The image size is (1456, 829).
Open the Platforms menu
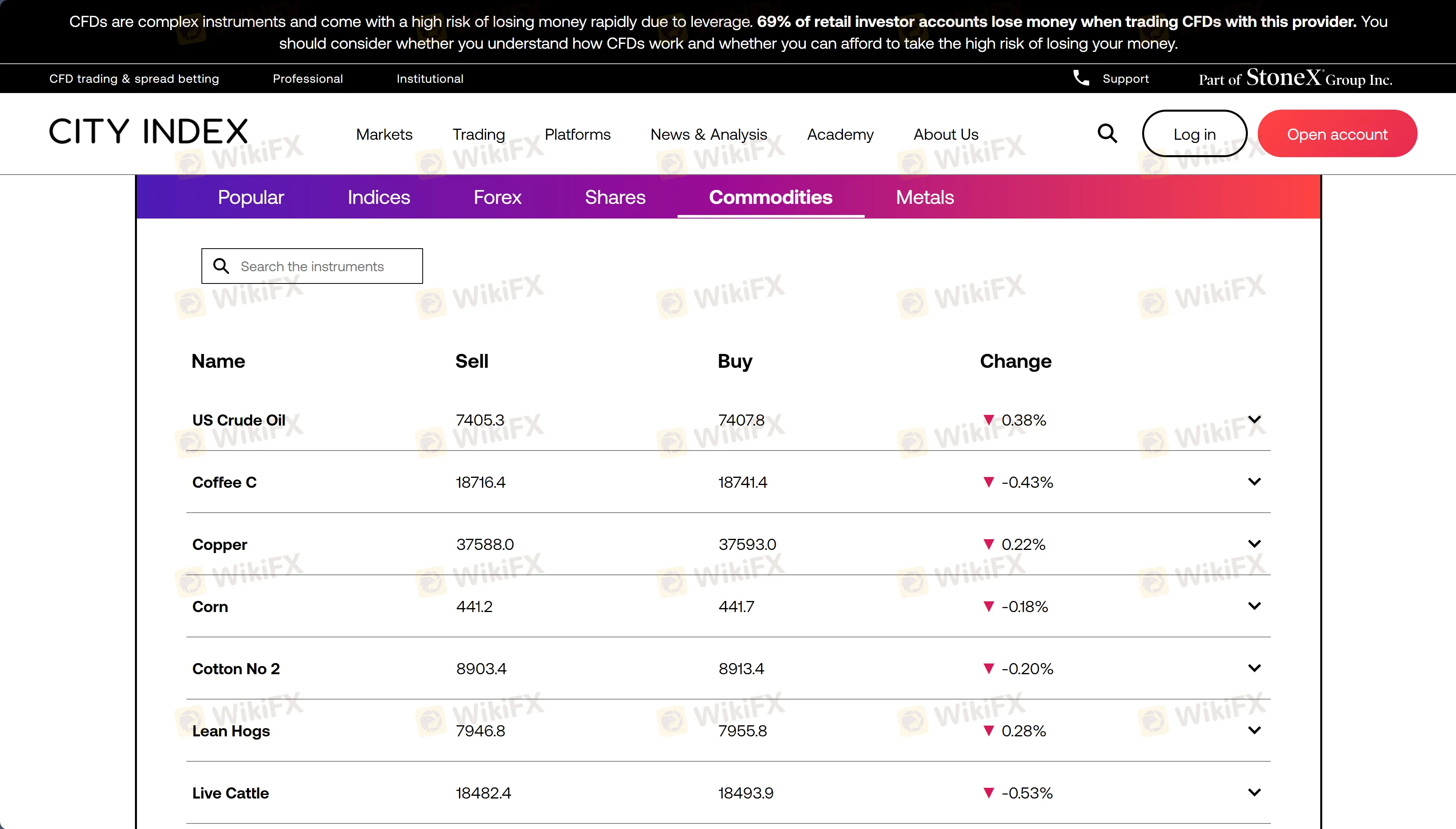click(x=577, y=134)
